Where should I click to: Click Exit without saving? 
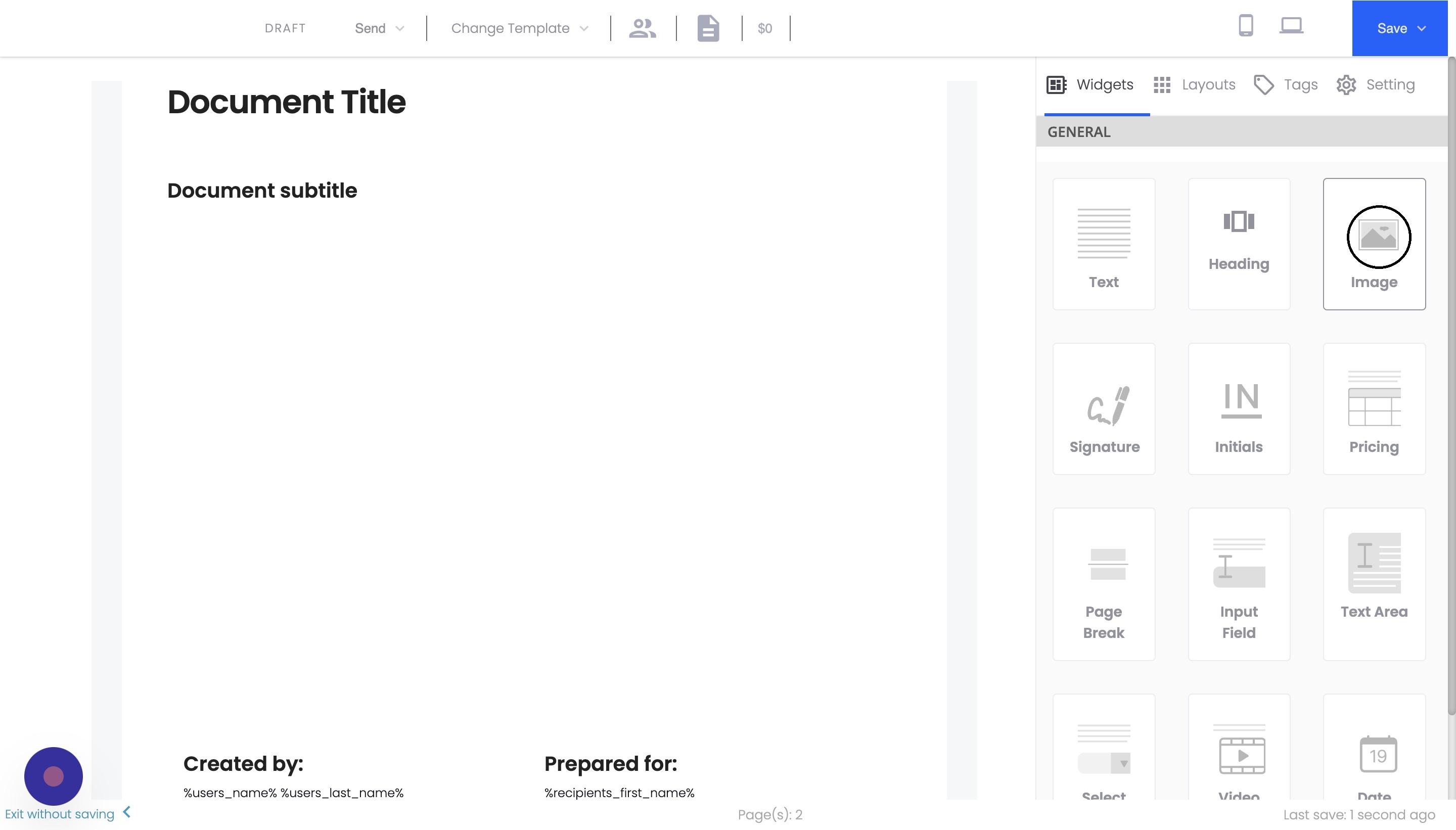coord(58,814)
